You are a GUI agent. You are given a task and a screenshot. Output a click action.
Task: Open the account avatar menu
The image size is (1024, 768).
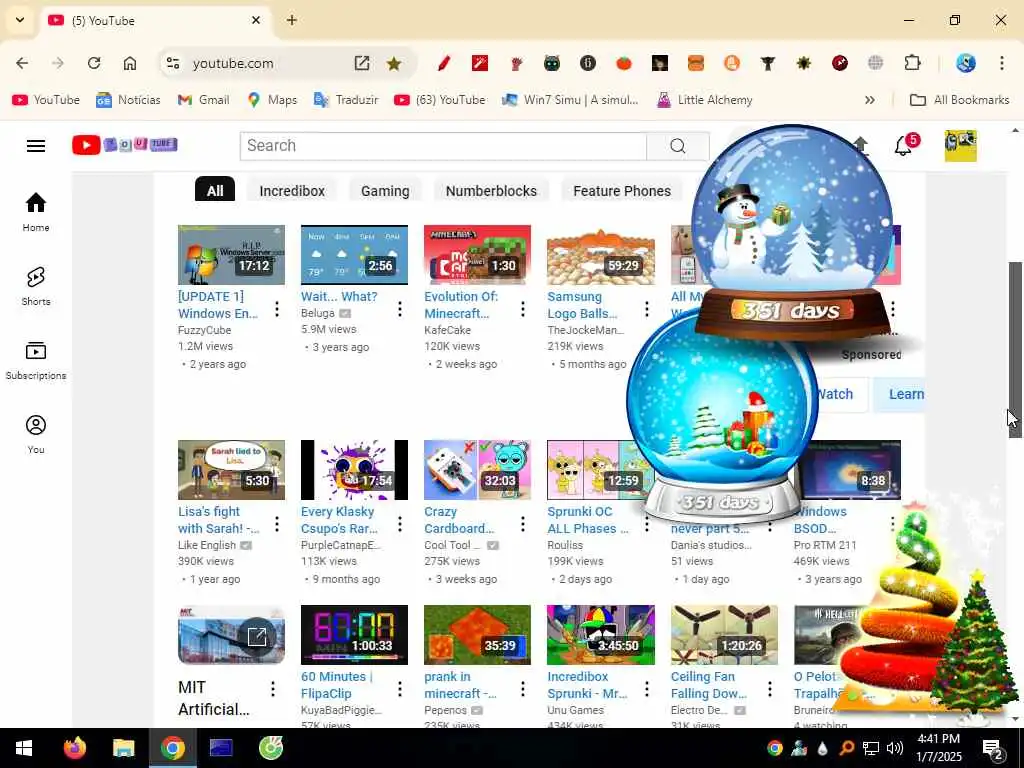(960, 146)
